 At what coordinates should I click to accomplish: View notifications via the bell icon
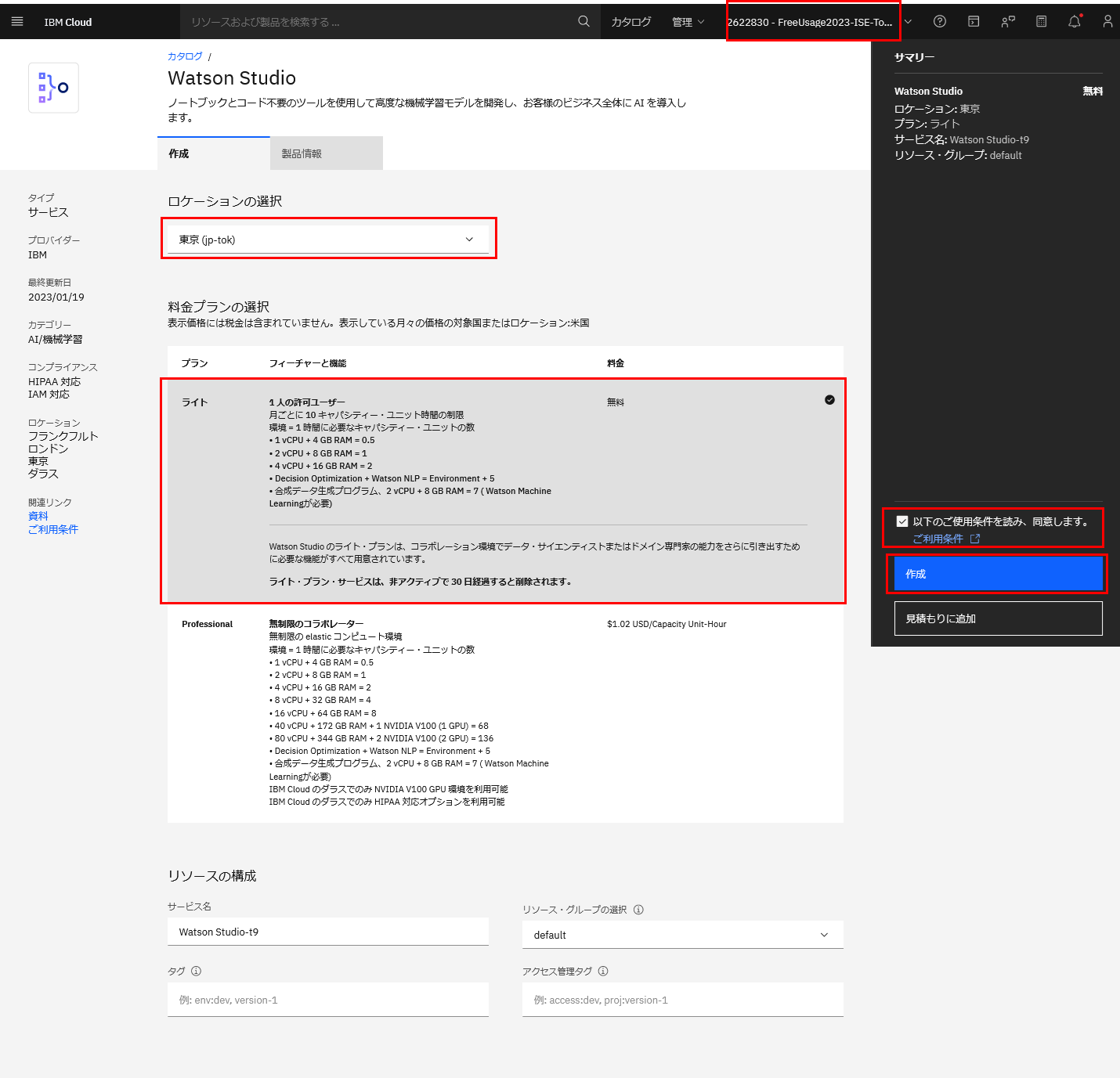(1074, 21)
